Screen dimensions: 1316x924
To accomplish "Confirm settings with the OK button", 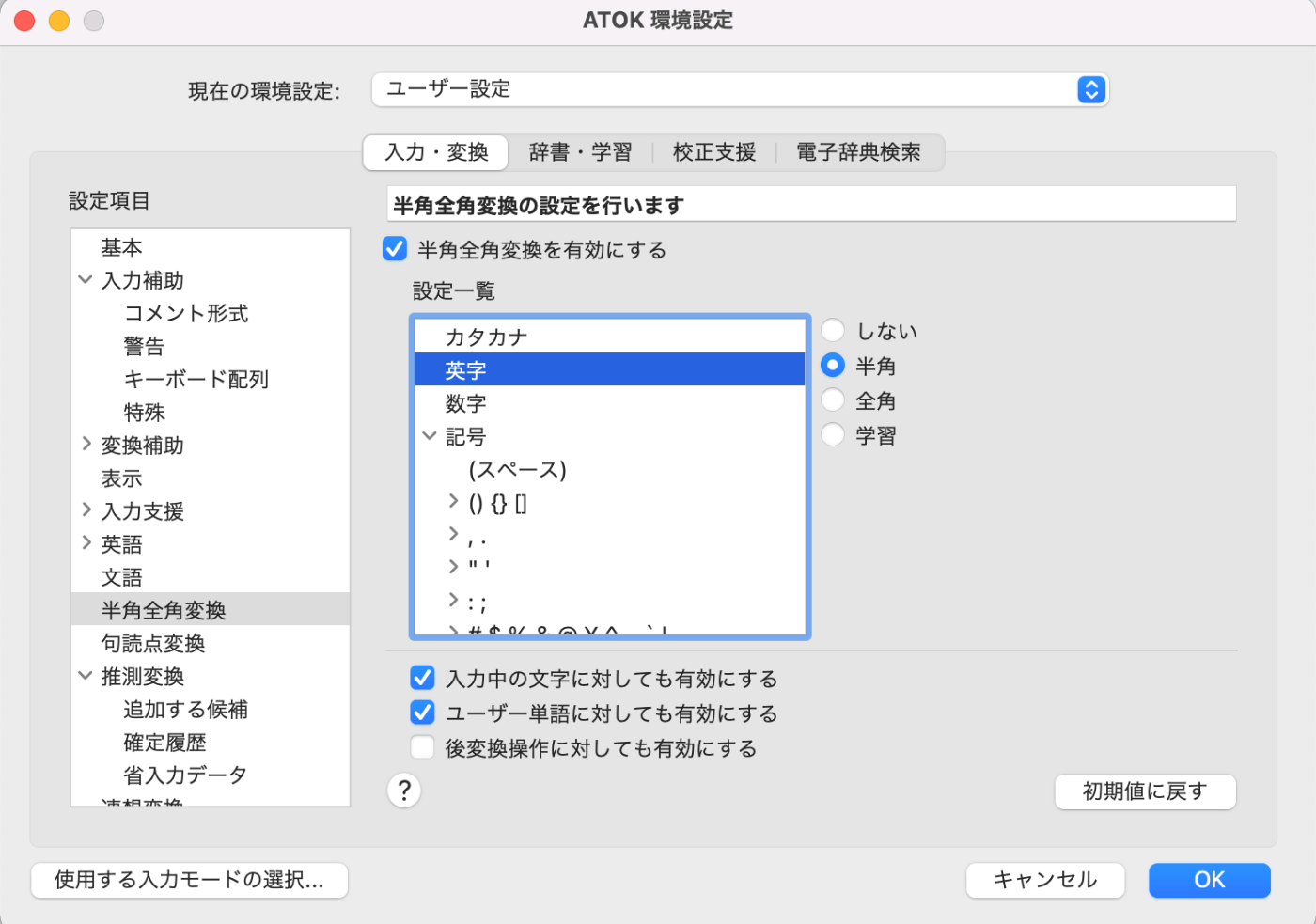I will click(x=1210, y=880).
